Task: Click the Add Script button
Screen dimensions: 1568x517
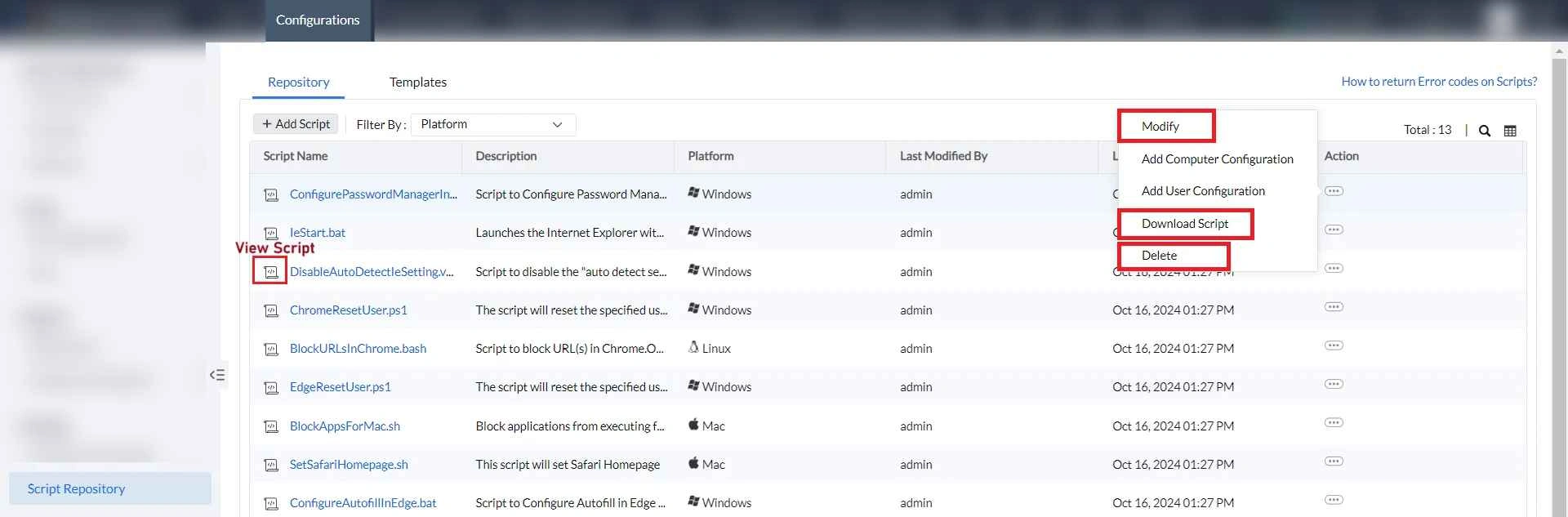Action: coord(296,124)
